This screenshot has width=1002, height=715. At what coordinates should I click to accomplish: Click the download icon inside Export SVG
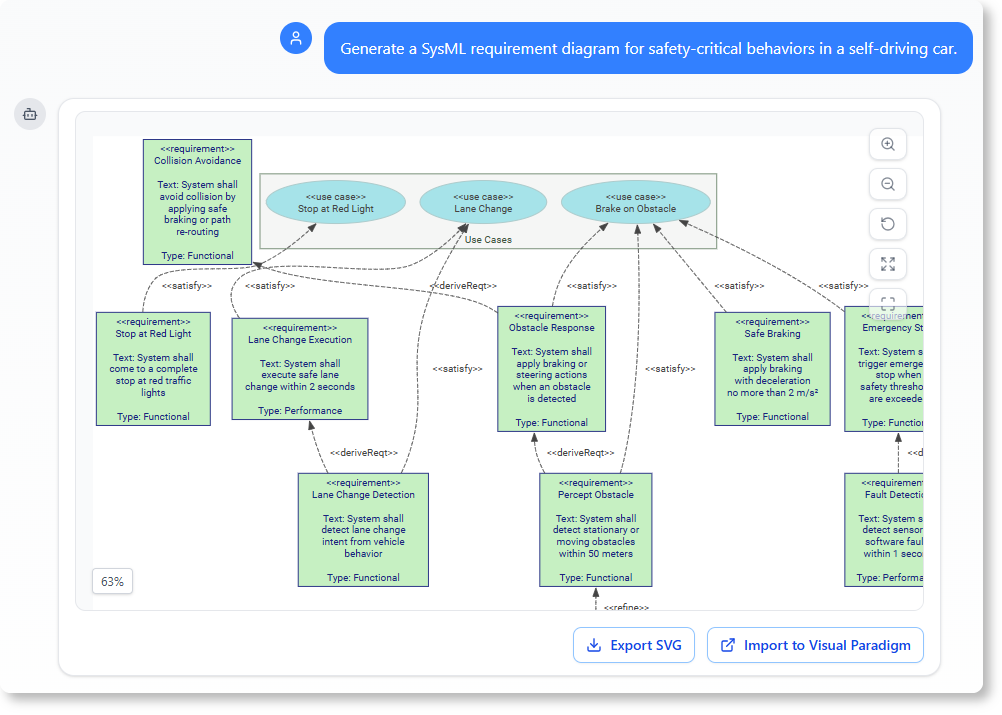[593, 645]
